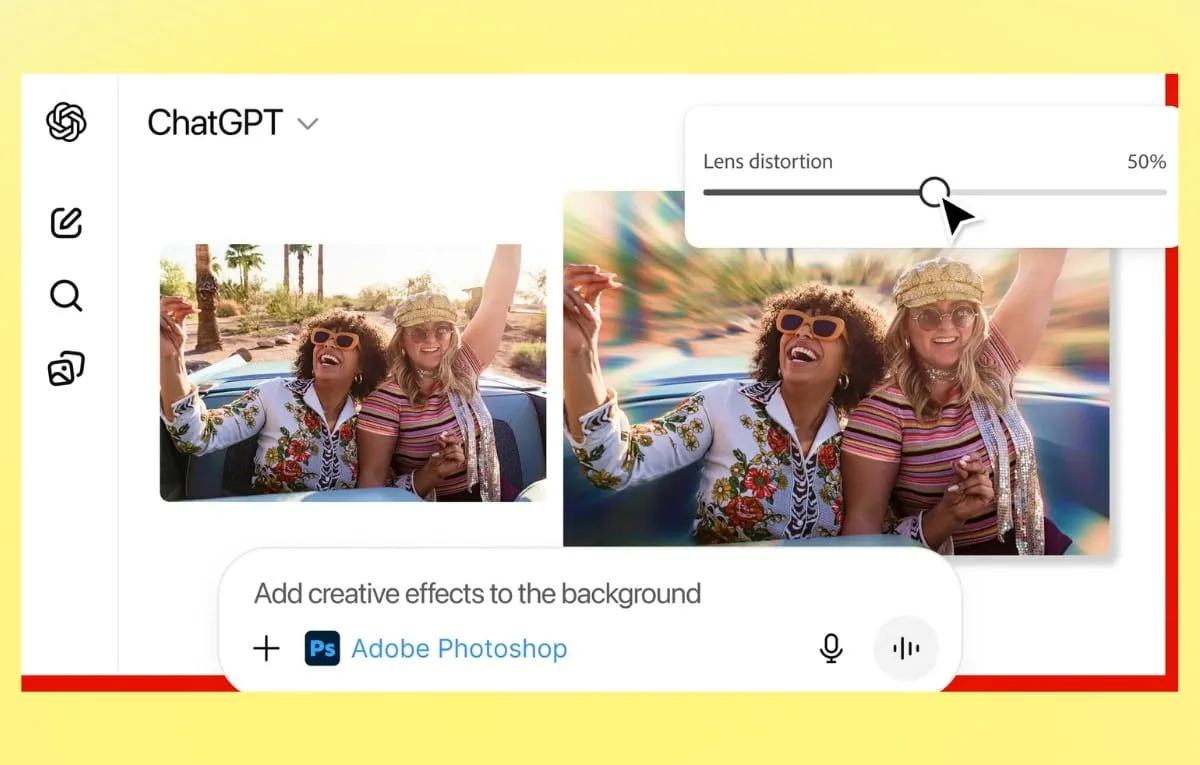Click the Lens distortion label

point(767,162)
